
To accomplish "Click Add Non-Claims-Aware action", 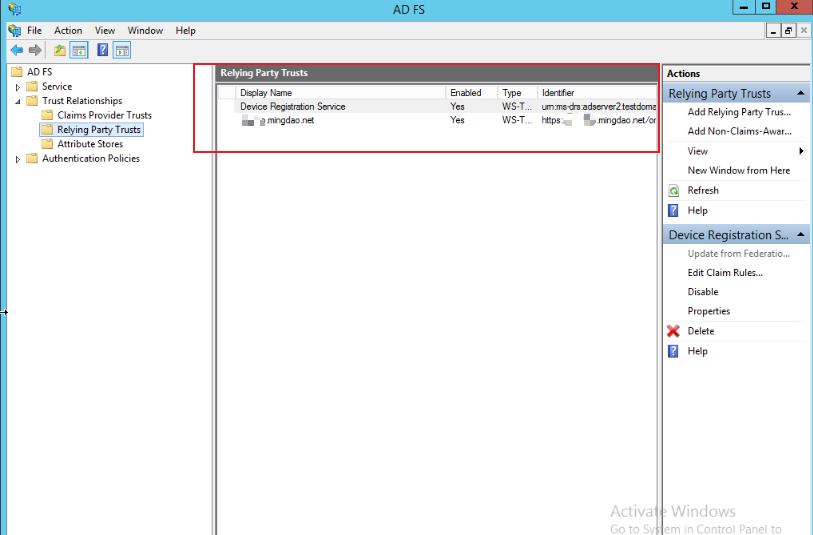I will tap(739, 131).
